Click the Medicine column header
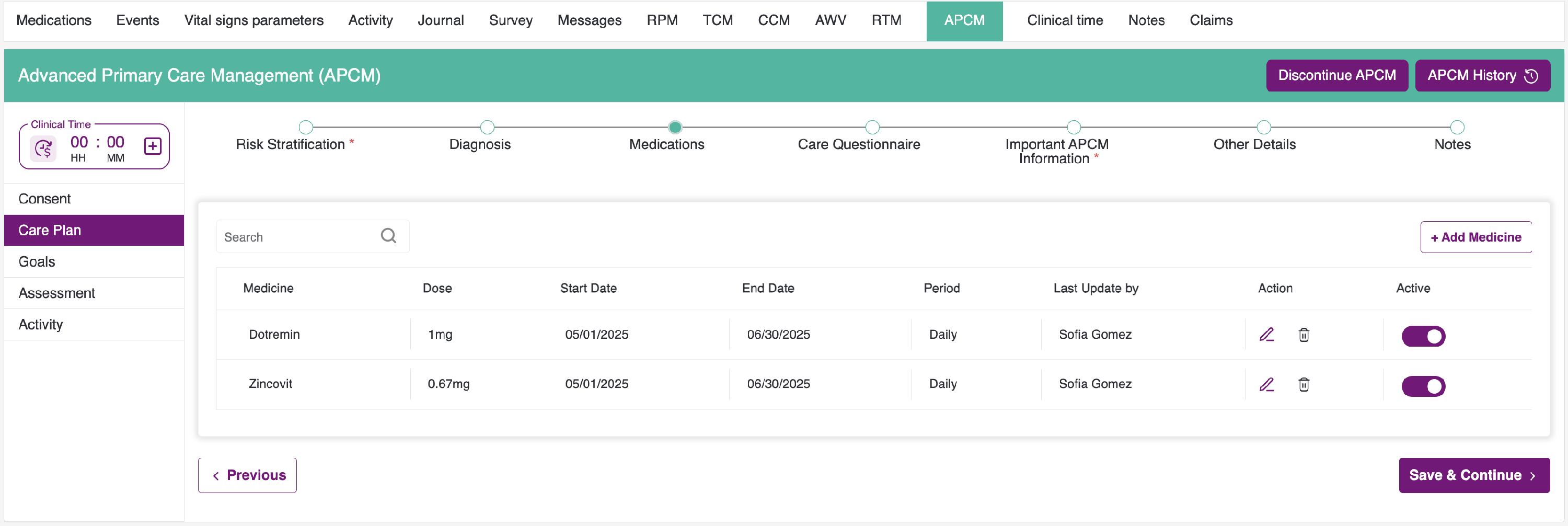 coord(269,288)
